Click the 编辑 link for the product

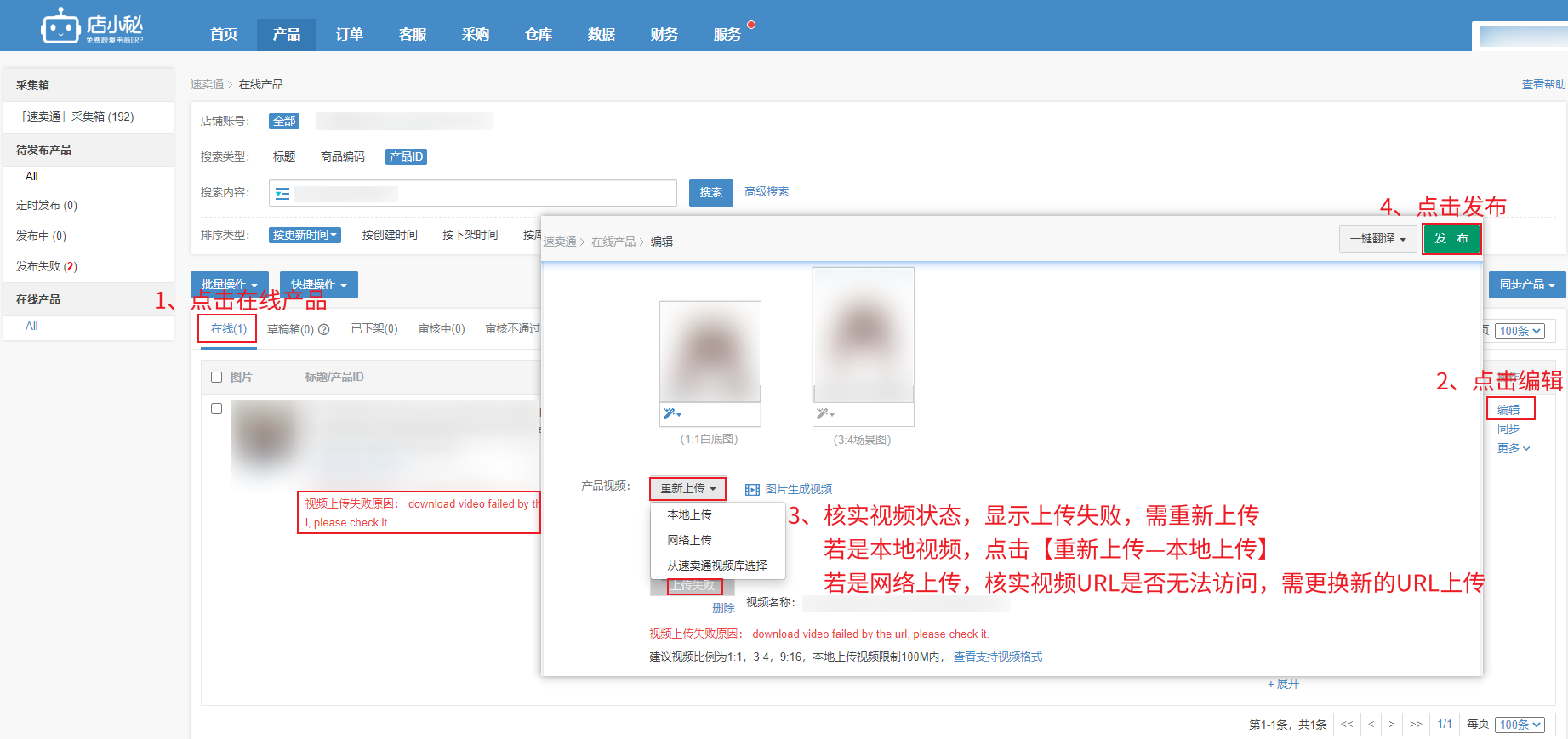tap(1508, 410)
